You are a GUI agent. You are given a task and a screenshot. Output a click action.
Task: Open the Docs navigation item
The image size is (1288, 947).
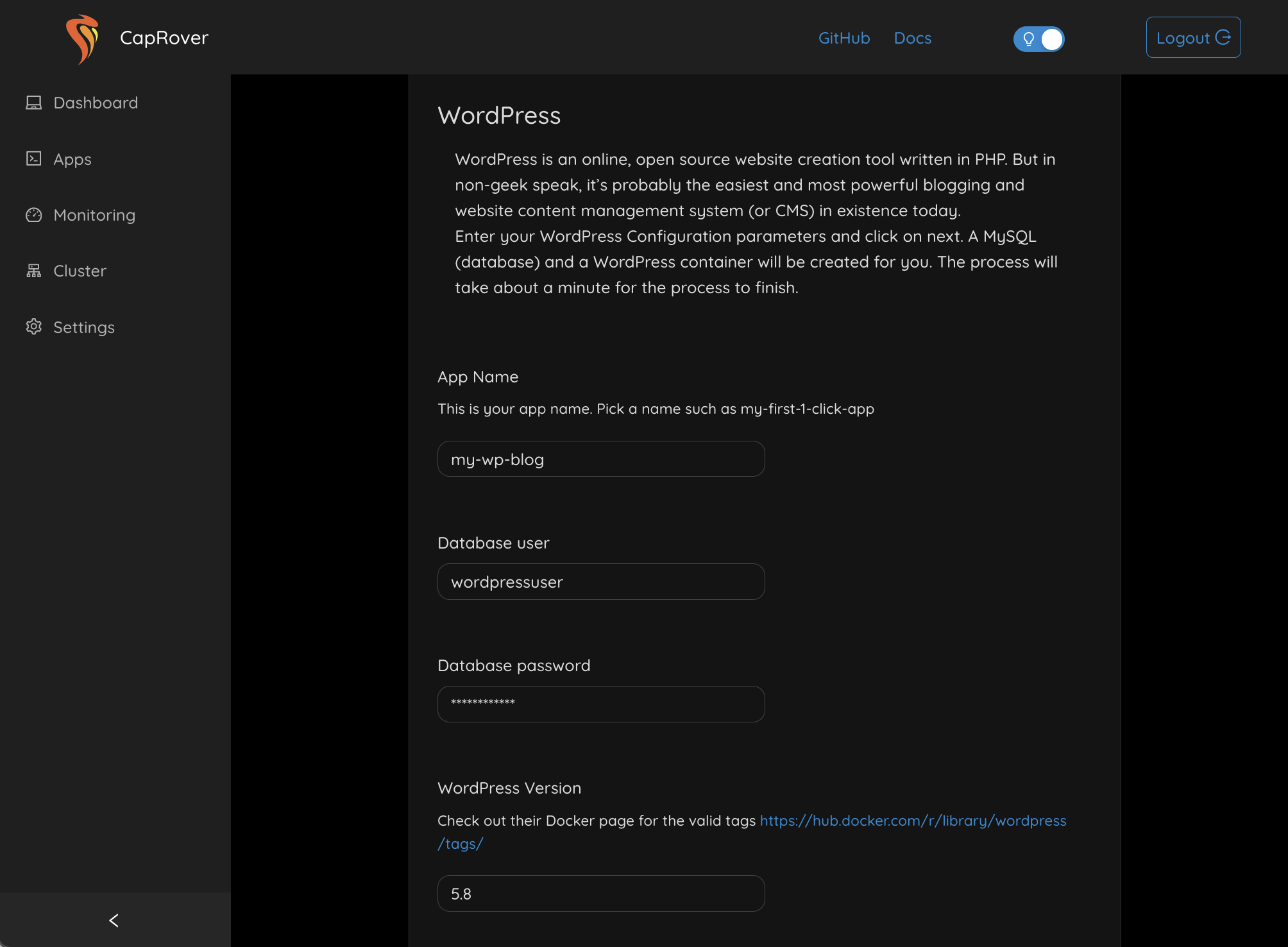[x=912, y=38]
